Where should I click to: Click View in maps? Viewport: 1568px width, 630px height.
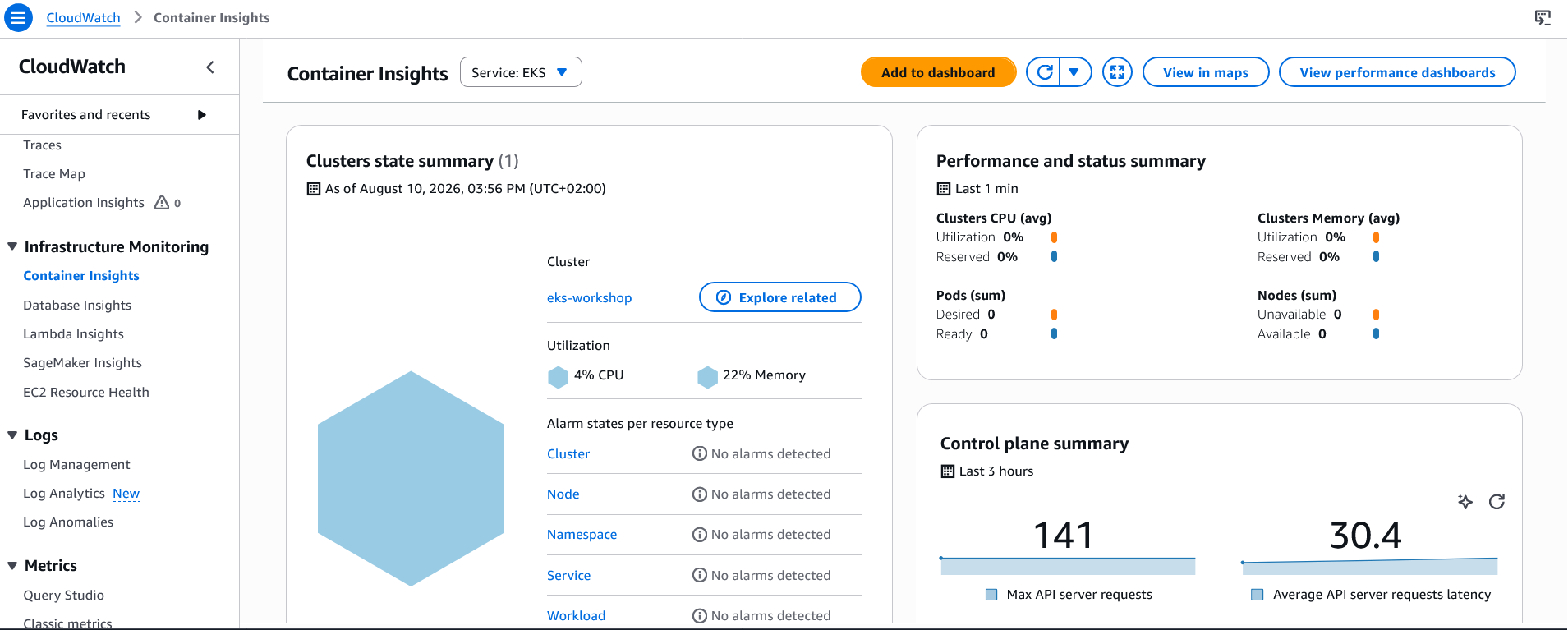[x=1206, y=72]
